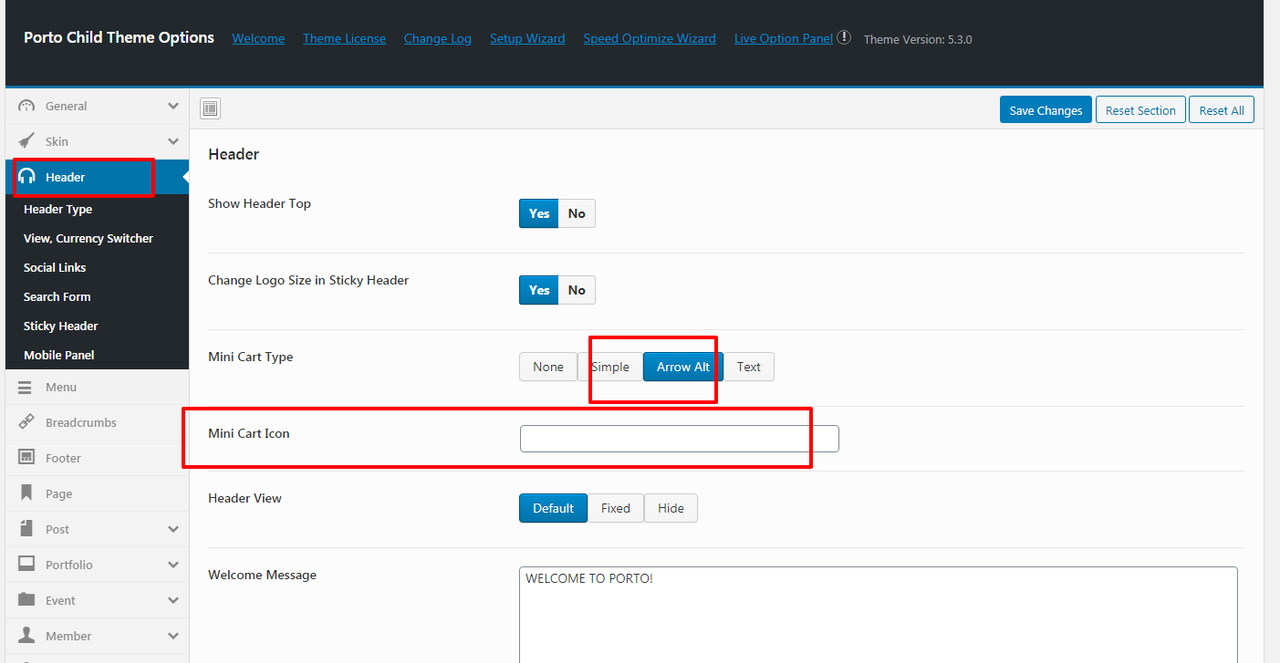Open Search Form settings
The width and height of the screenshot is (1280, 663).
pos(57,296)
